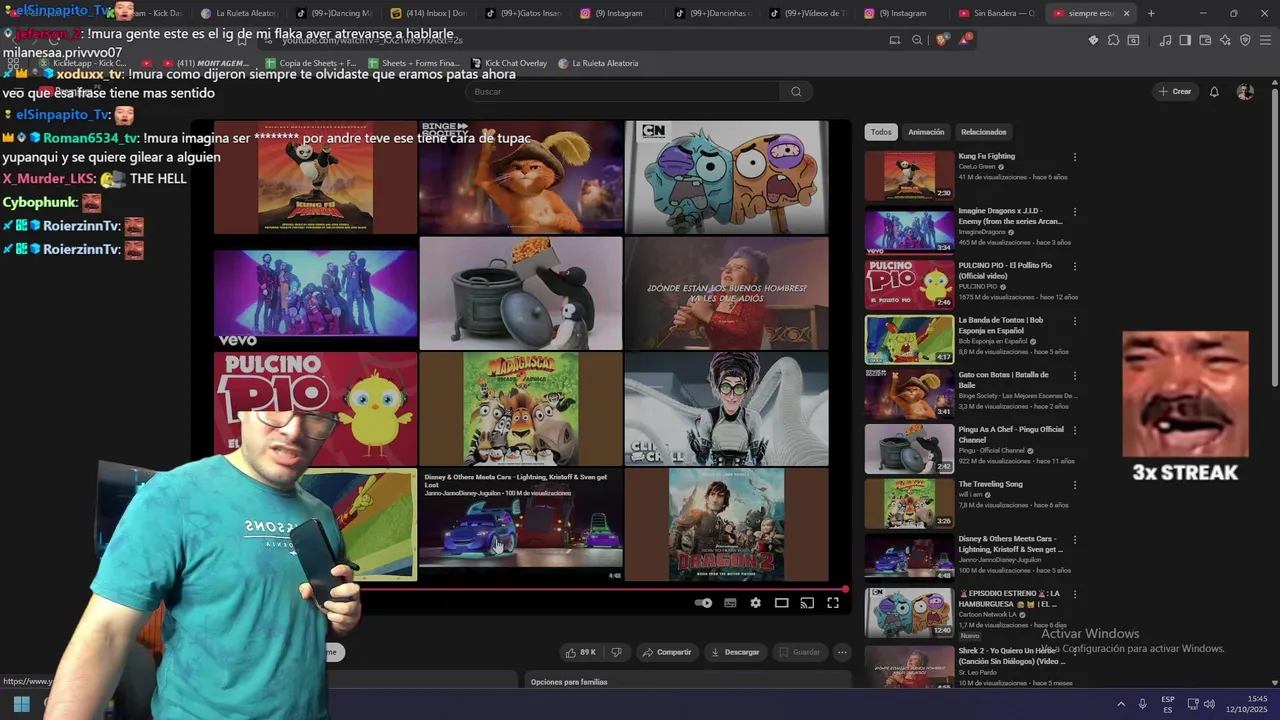1280x720 pixels.
Task: Open The Traveling Song thumbnail
Action: click(x=909, y=503)
